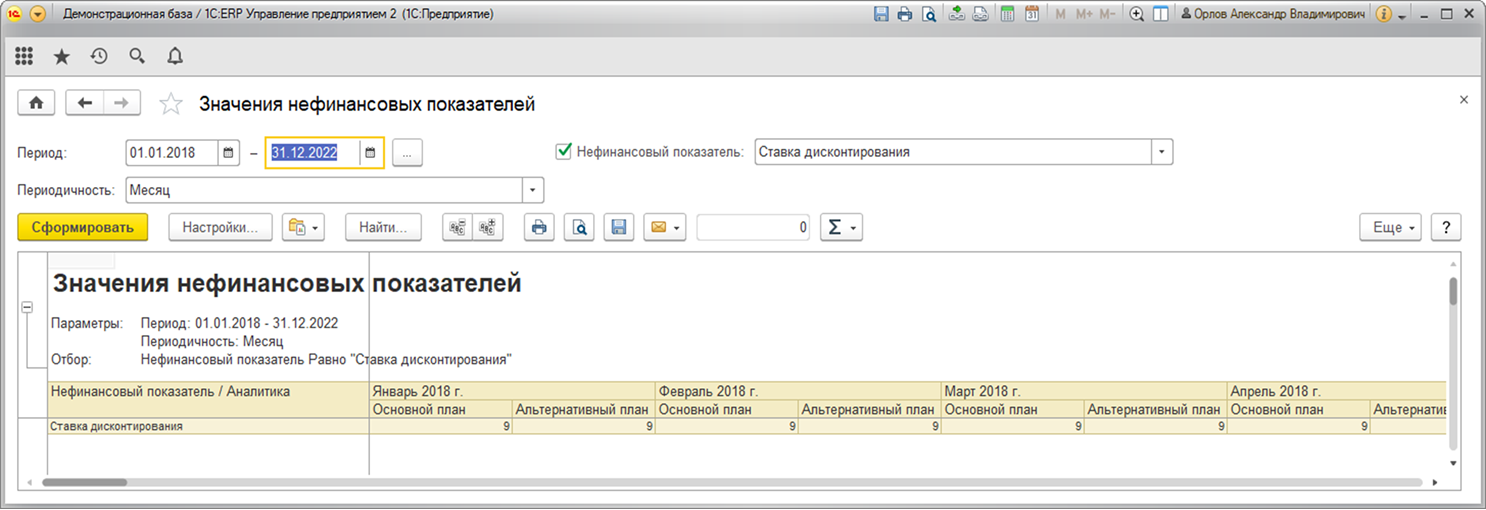Viewport: 1486px width, 510px height.
Task: Open the sum Σ dropdown
Action: coord(841,228)
